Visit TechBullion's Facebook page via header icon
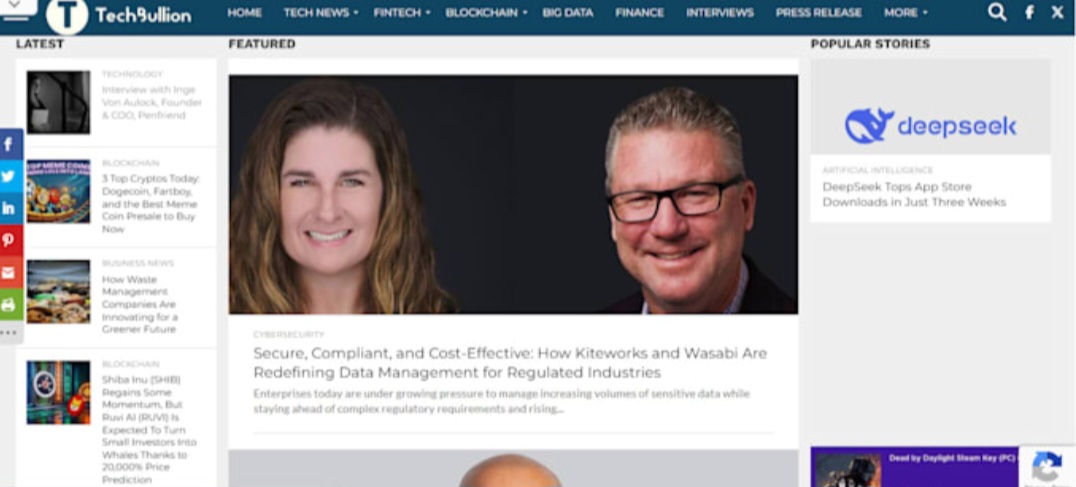The width and height of the screenshot is (1076, 487). [x=1029, y=12]
